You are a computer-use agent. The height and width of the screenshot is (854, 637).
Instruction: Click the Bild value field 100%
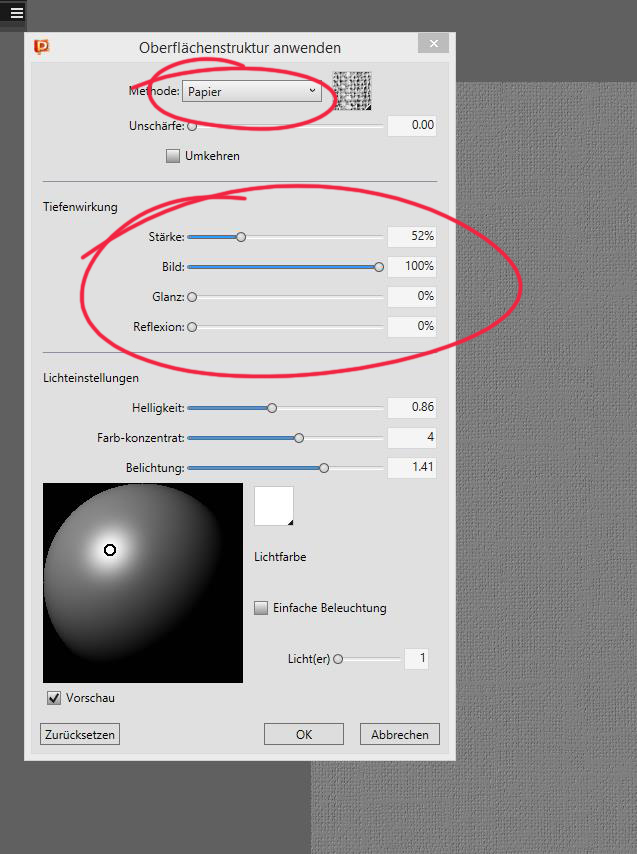coord(412,266)
